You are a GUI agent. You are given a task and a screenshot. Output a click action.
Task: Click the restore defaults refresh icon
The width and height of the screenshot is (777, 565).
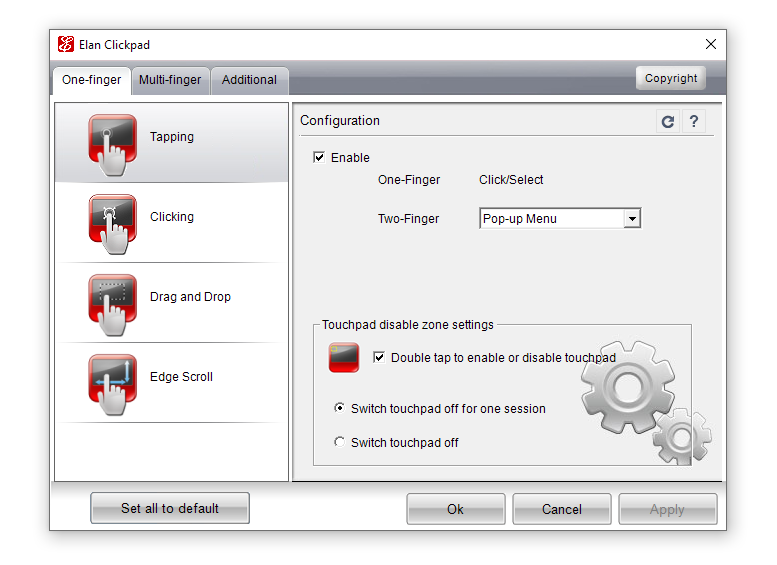point(668,121)
